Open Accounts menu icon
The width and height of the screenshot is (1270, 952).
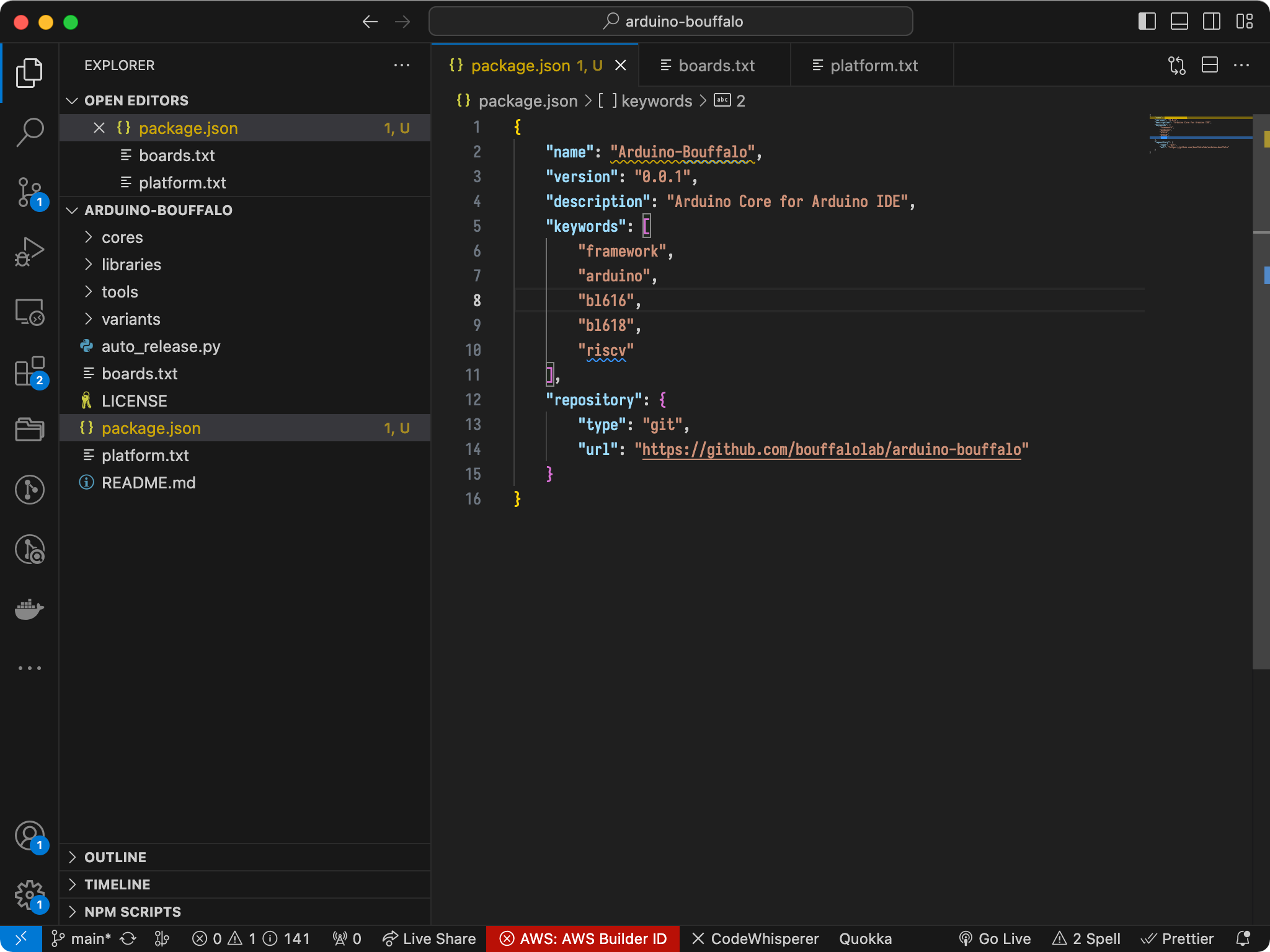(29, 837)
